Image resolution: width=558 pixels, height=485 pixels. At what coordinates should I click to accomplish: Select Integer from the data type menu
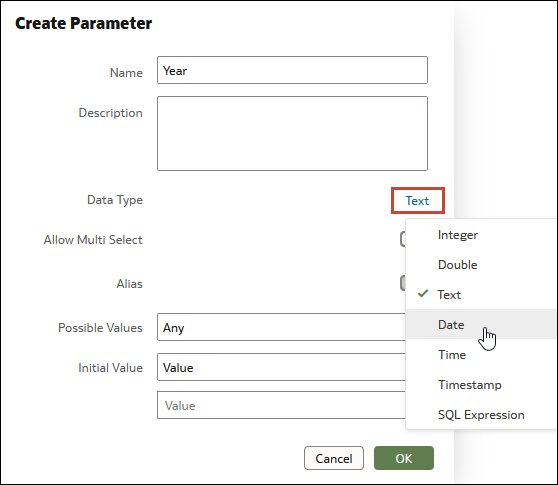coord(480,235)
